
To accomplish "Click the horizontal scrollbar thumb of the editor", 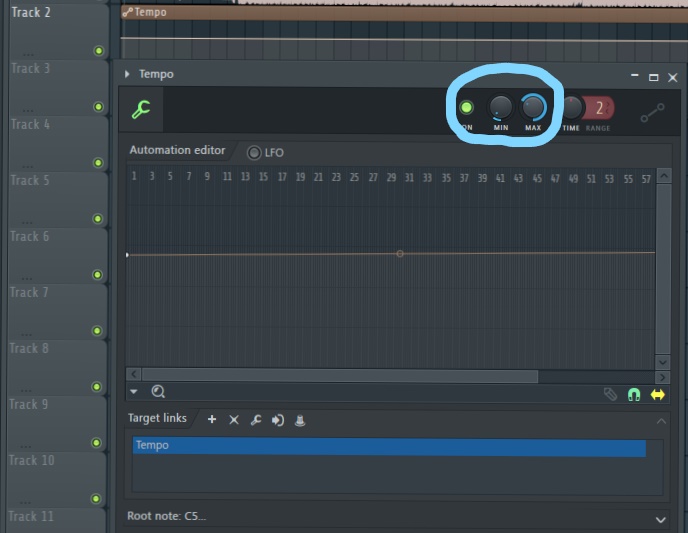I will pyautogui.click(x=340, y=376).
